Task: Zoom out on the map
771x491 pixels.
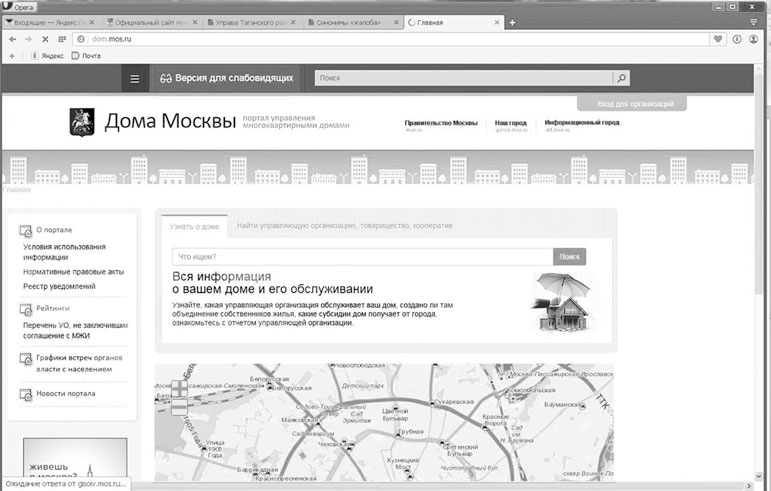Action: [x=179, y=407]
